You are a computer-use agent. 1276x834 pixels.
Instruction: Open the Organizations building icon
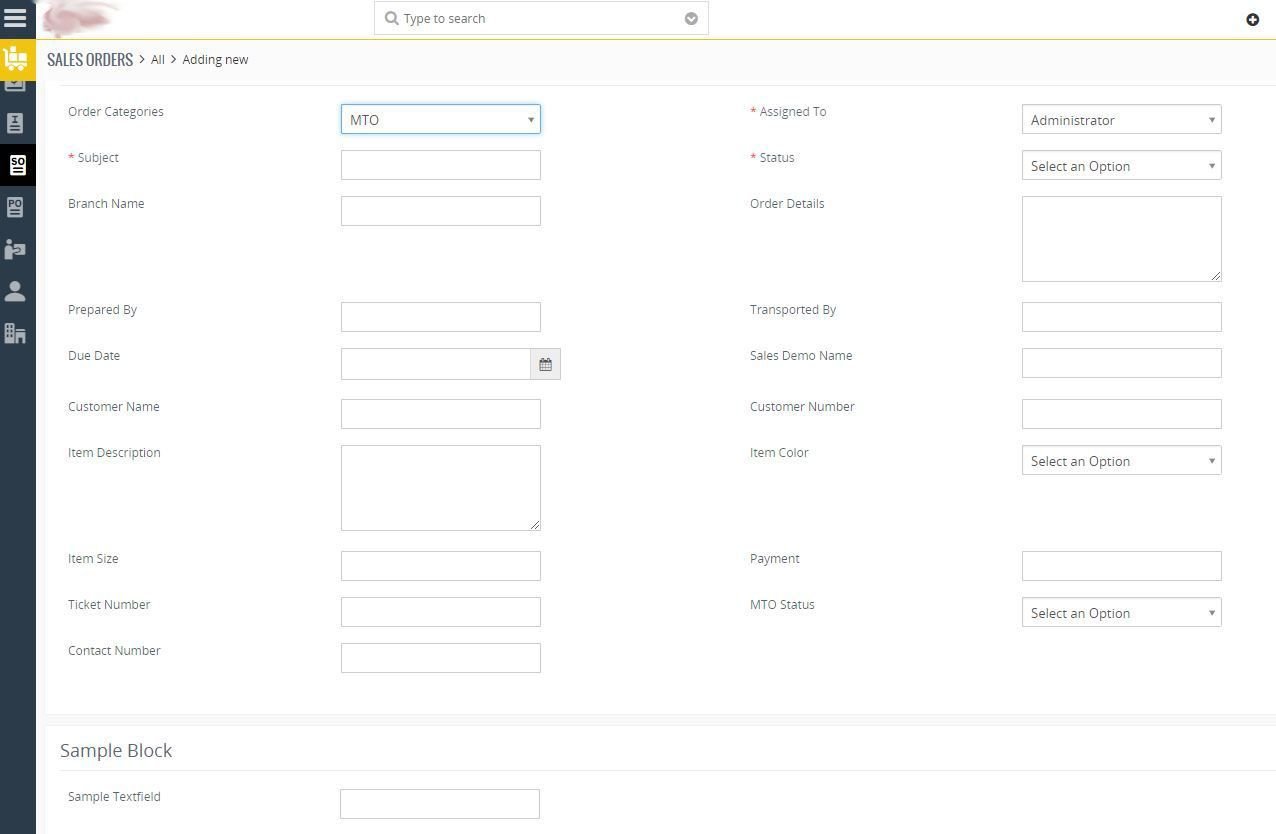15,333
